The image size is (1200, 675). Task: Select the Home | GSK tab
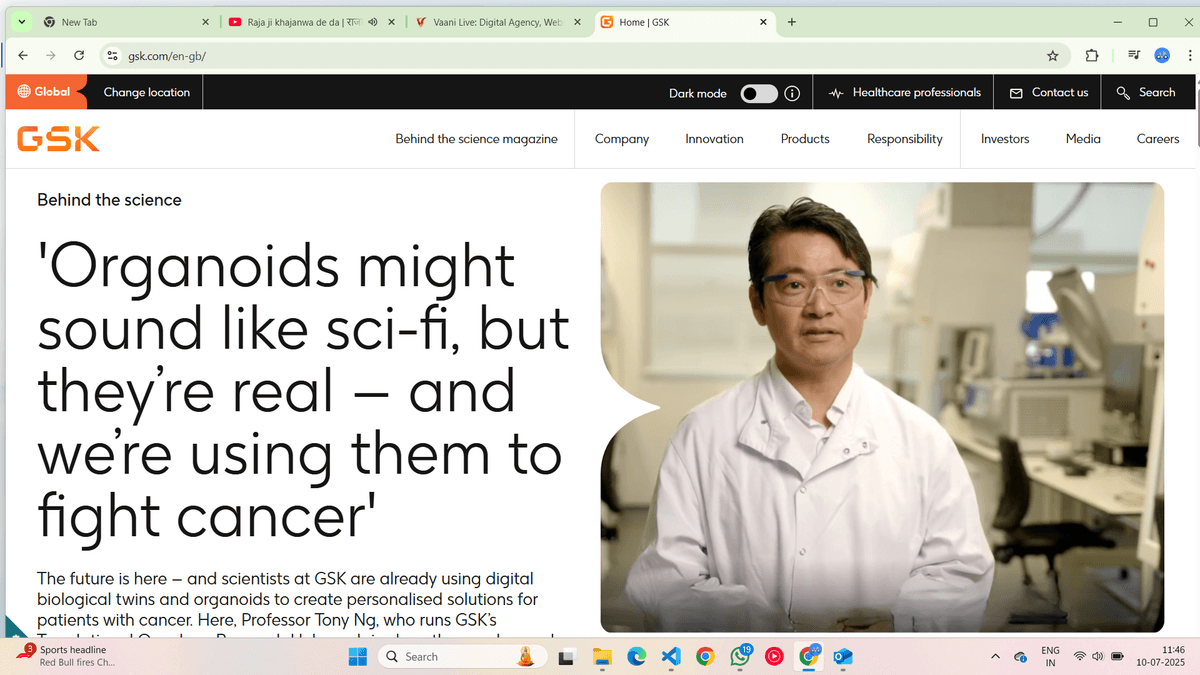tap(686, 22)
